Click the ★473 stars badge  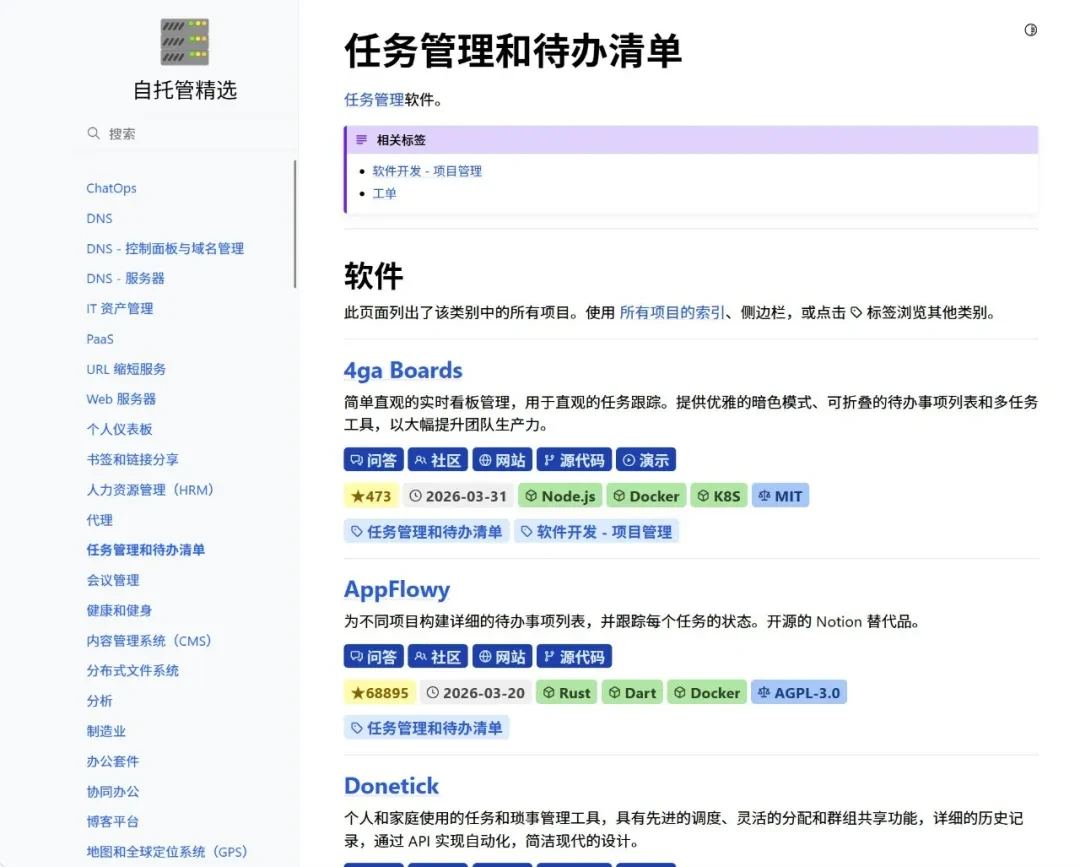(371, 496)
